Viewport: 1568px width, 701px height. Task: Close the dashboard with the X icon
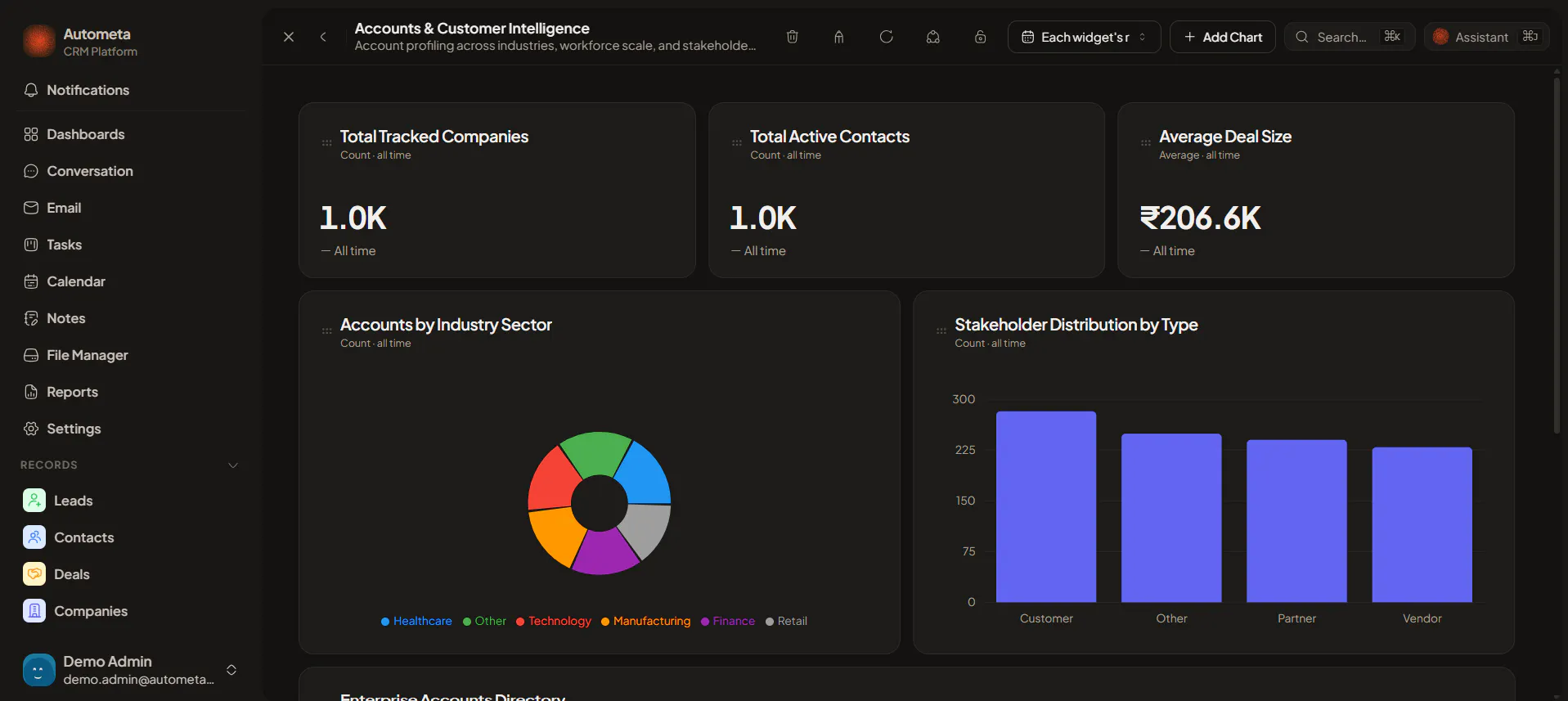pos(289,37)
